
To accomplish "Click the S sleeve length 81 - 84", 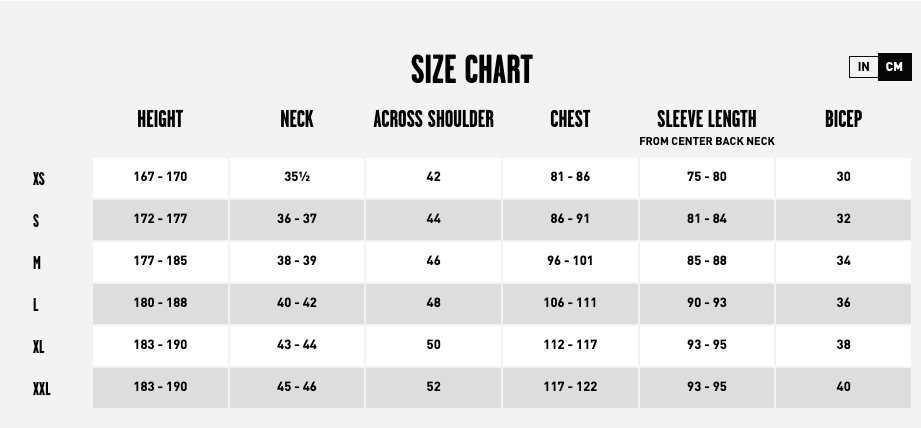I will 706,219.
